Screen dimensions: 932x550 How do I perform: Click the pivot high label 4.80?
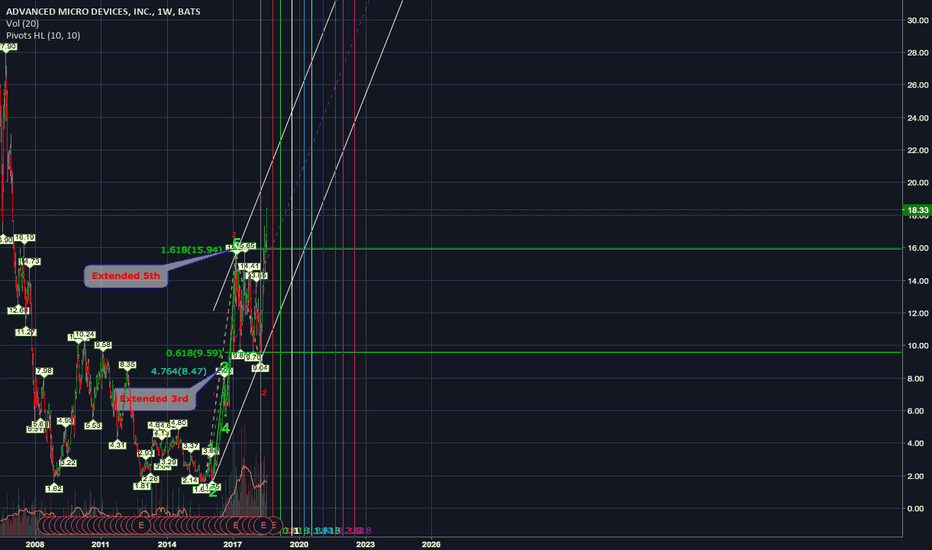coord(179,423)
